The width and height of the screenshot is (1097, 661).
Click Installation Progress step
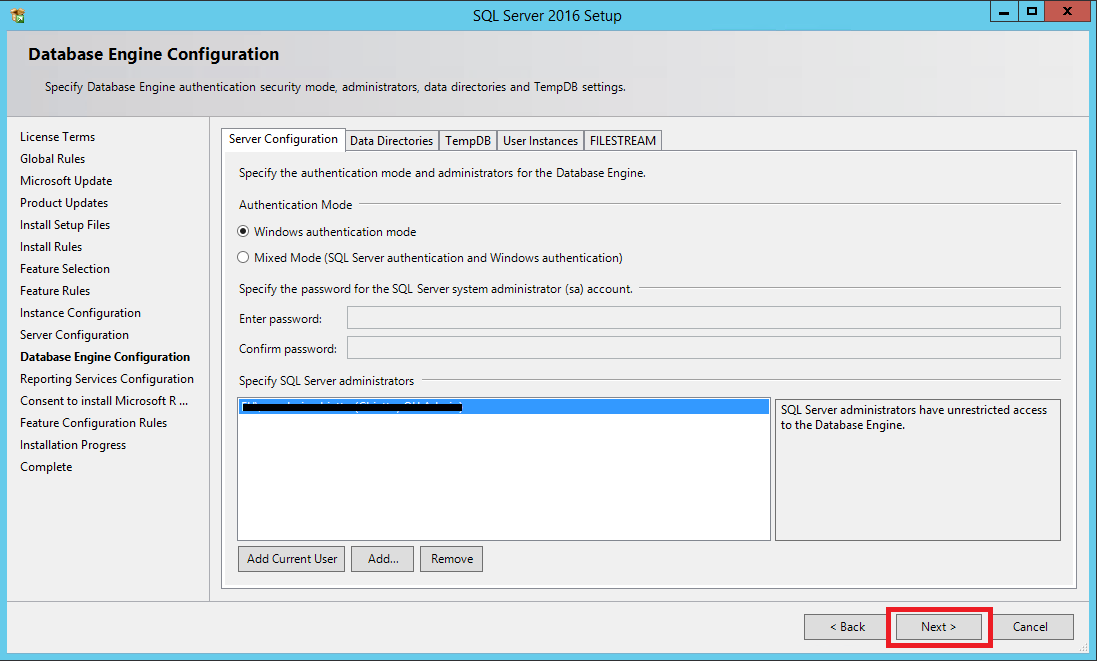coord(73,445)
